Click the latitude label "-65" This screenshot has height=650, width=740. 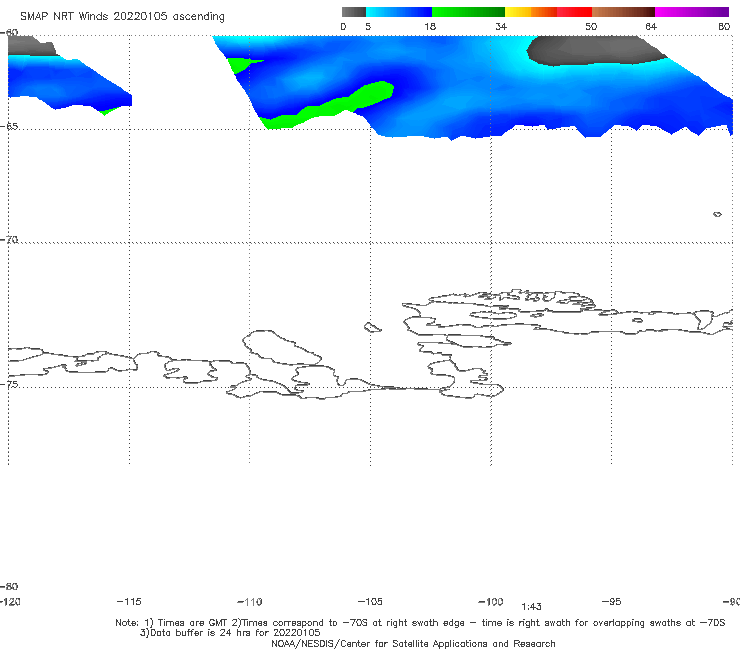pyautogui.click(x=9, y=127)
